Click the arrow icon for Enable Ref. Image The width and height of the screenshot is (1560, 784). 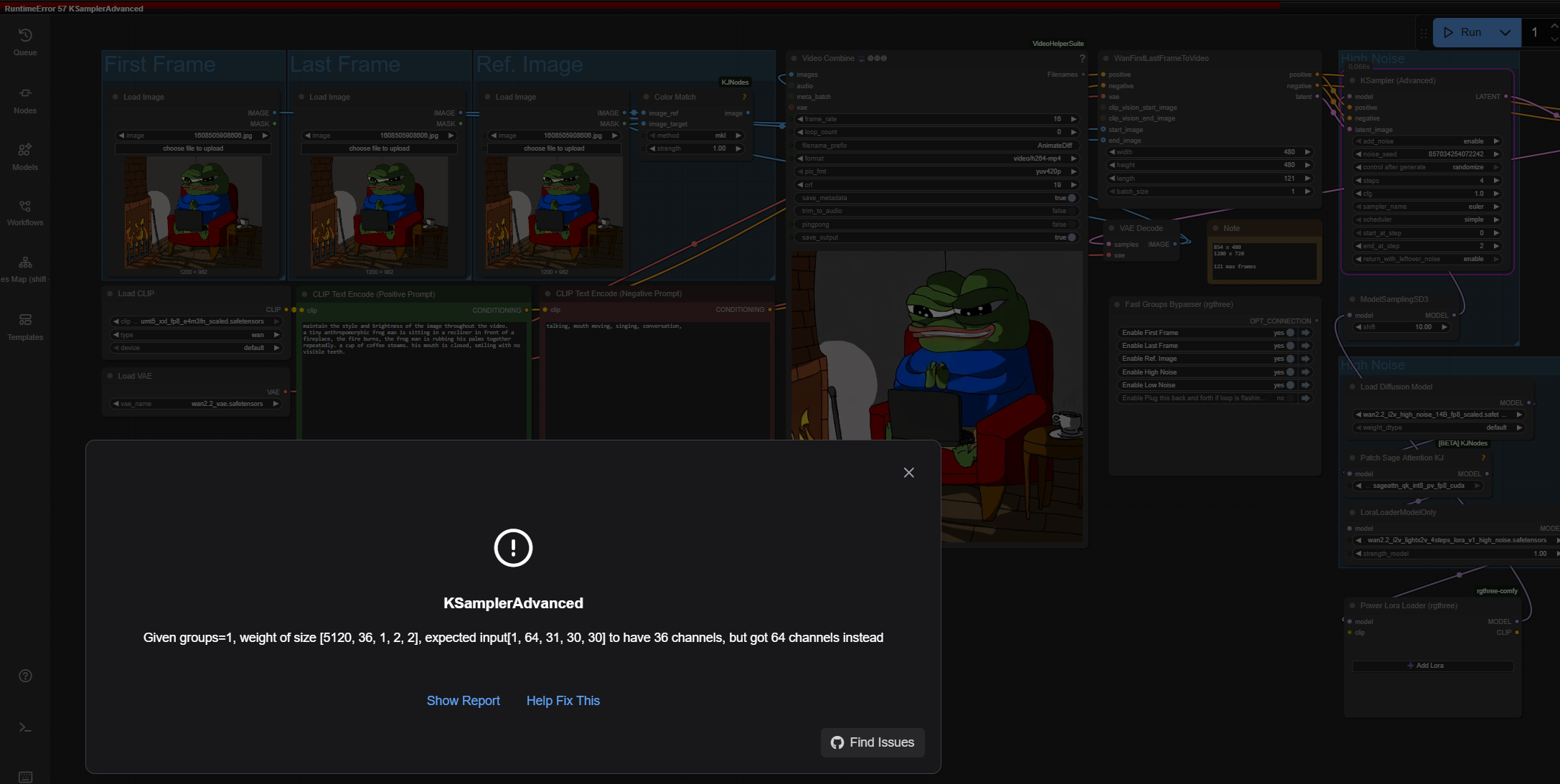coord(1305,359)
